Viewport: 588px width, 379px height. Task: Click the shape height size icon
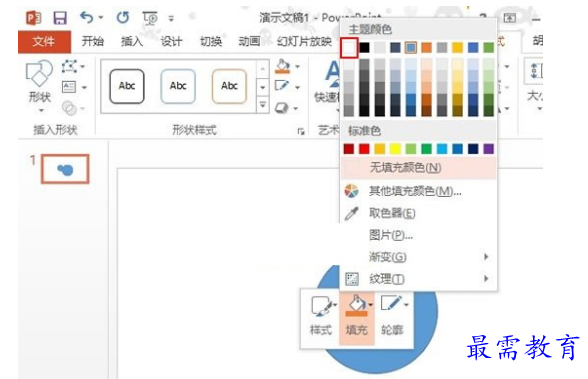(x=535, y=70)
